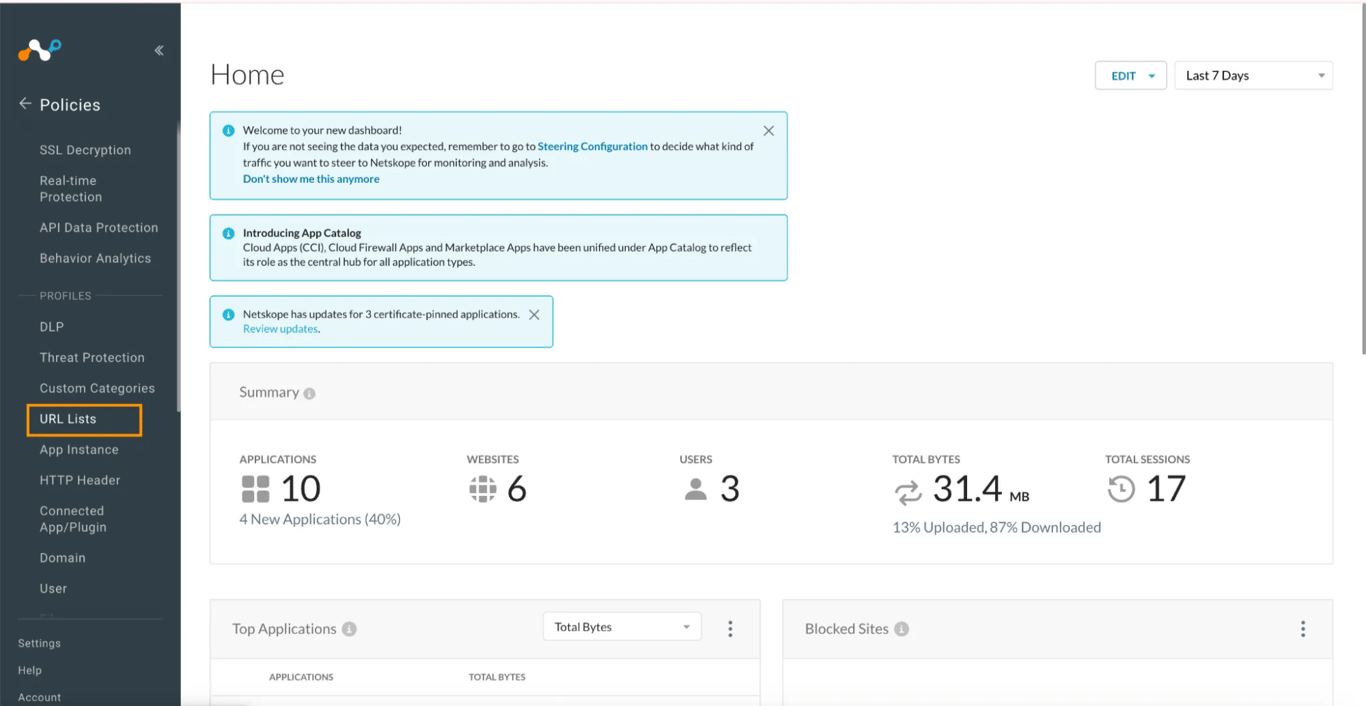Screen dimensions: 1366x706
Task: Click the Blocked Sites info icon
Action: (901, 630)
